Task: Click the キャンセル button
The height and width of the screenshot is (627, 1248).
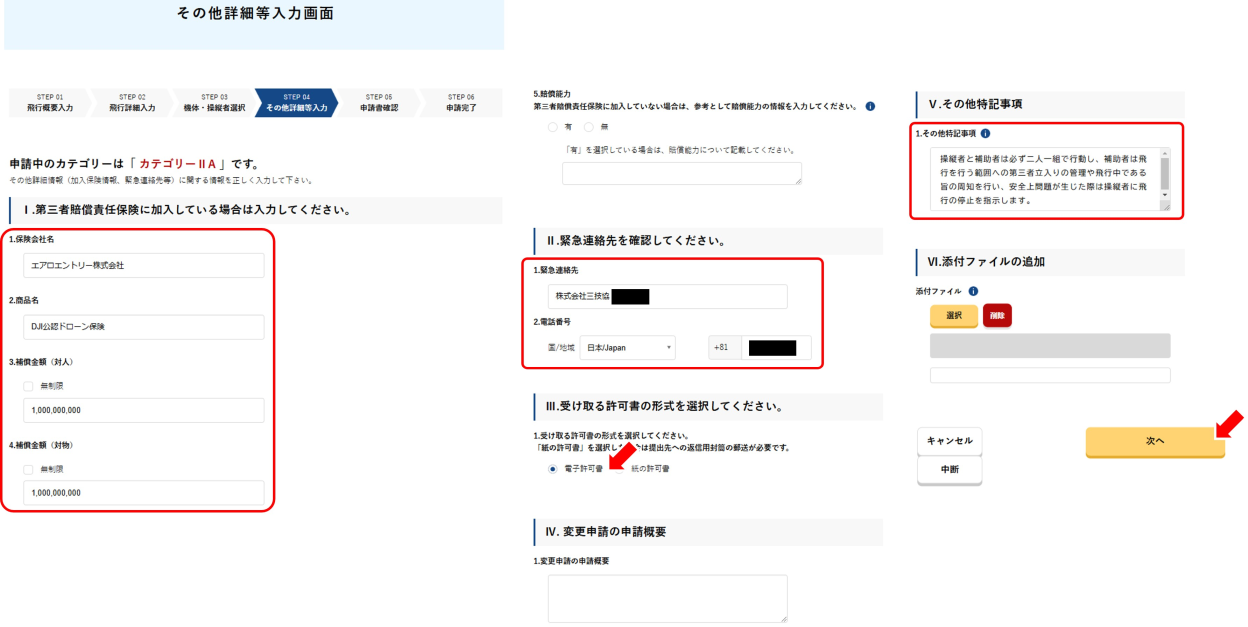Action: coord(949,441)
